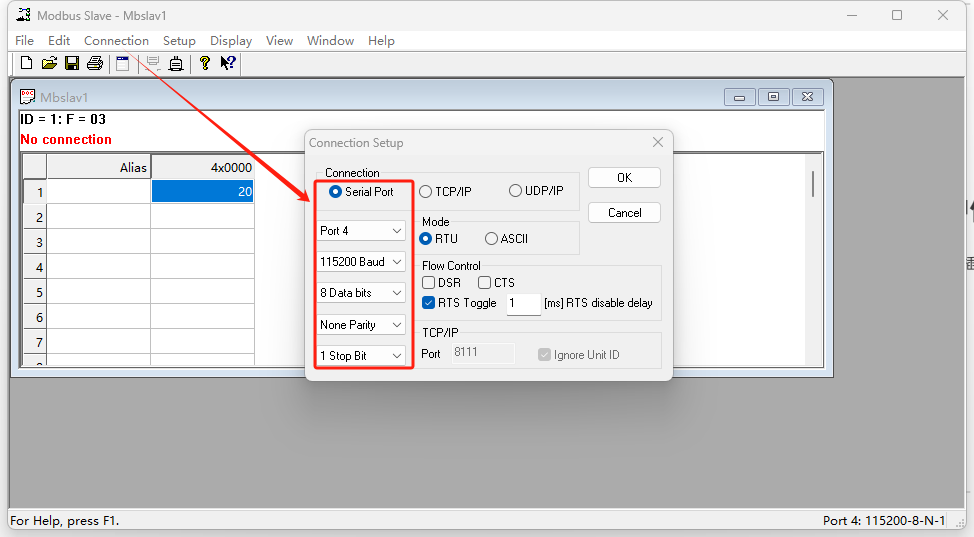Image resolution: width=974 pixels, height=537 pixels.
Task: Click the 4x0000 column header
Action: (x=203, y=167)
